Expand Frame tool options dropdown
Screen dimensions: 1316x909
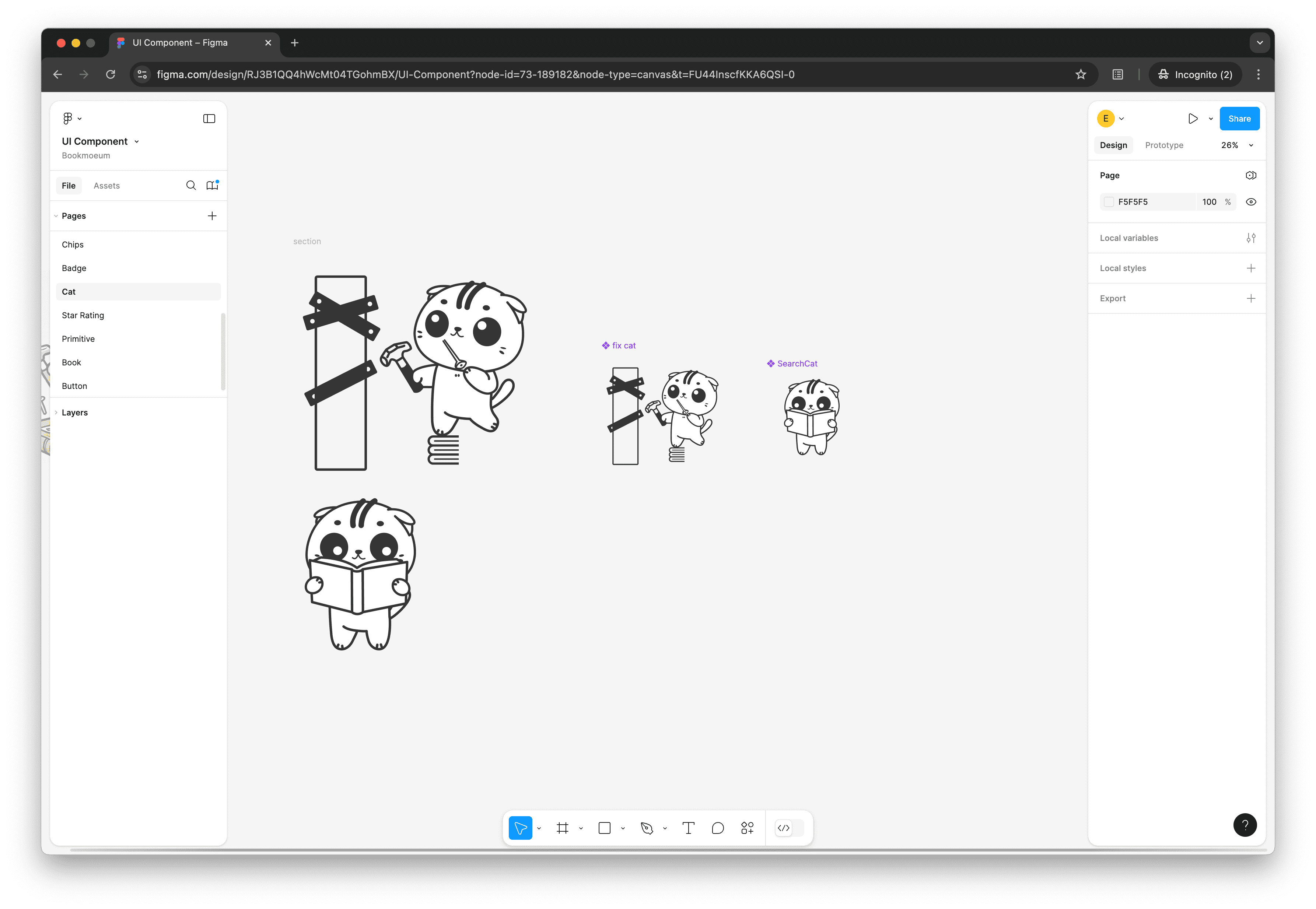[x=581, y=829]
